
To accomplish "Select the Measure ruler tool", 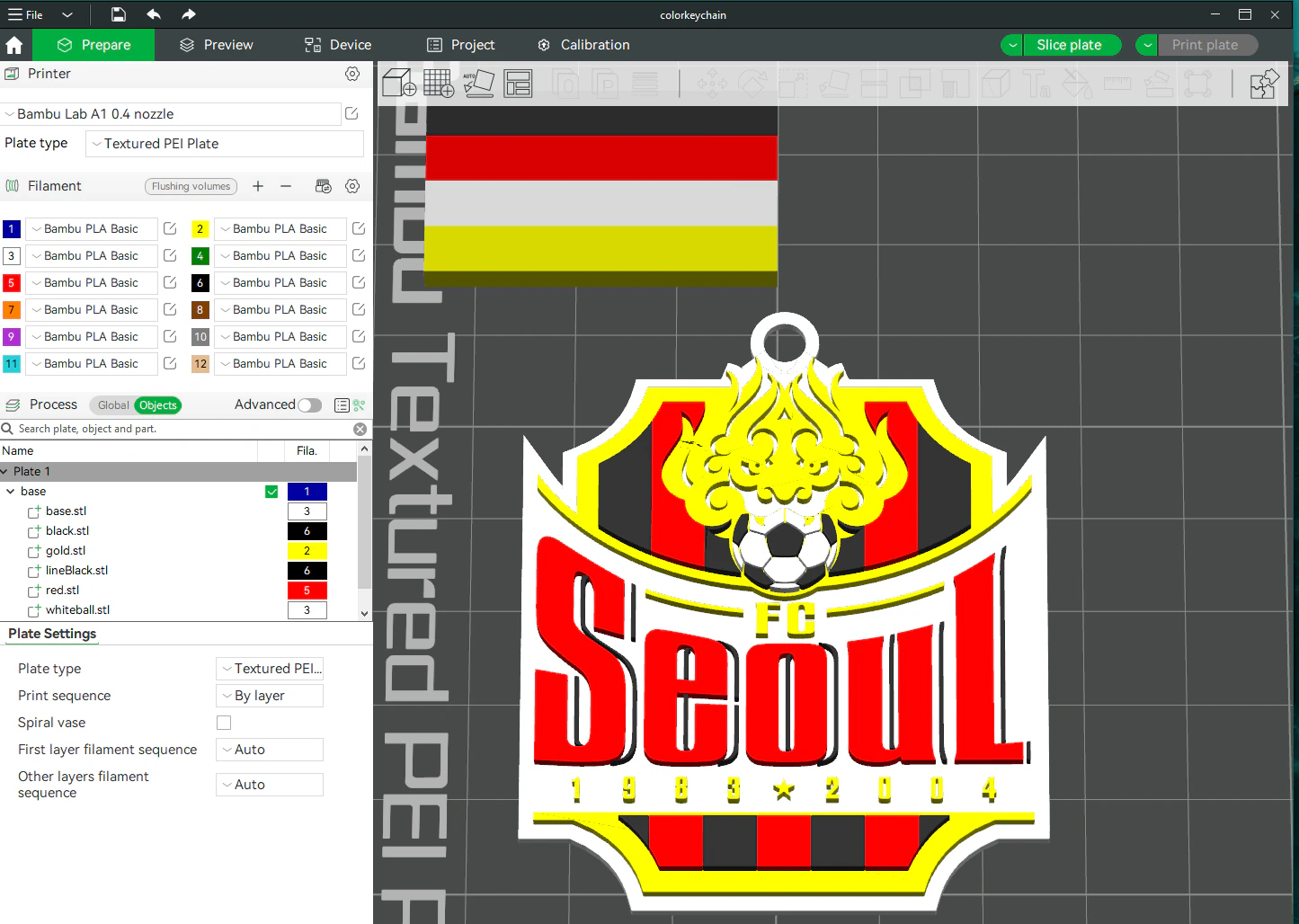I will point(1117,84).
